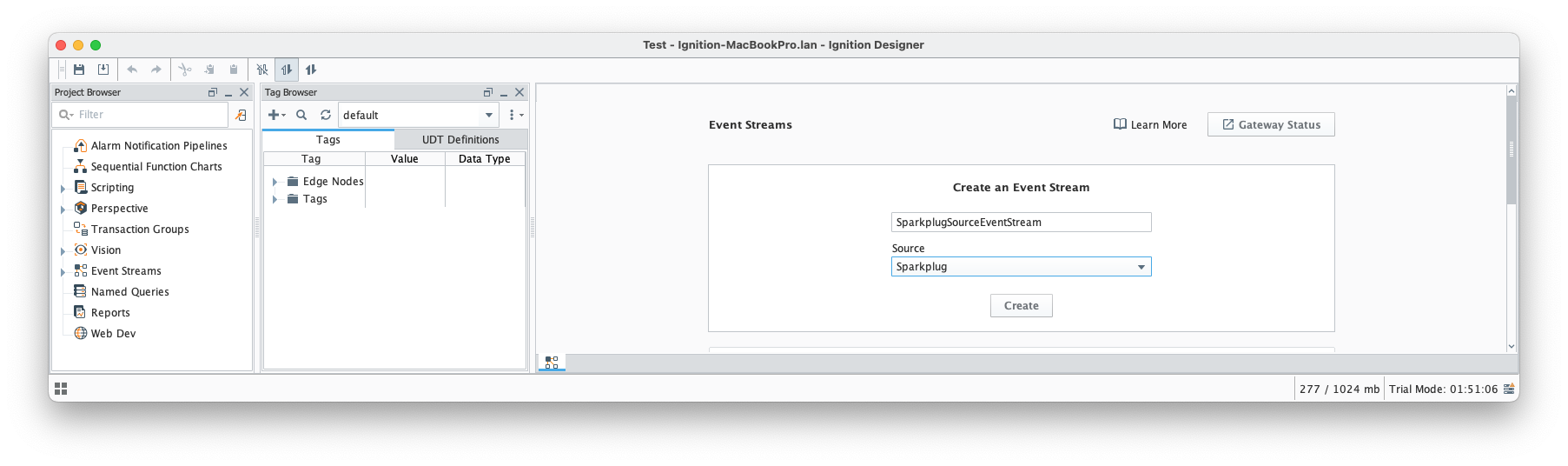Click the Undo arrow in toolbar
This screenshot has height=466, width=1568.
point(132,70)
